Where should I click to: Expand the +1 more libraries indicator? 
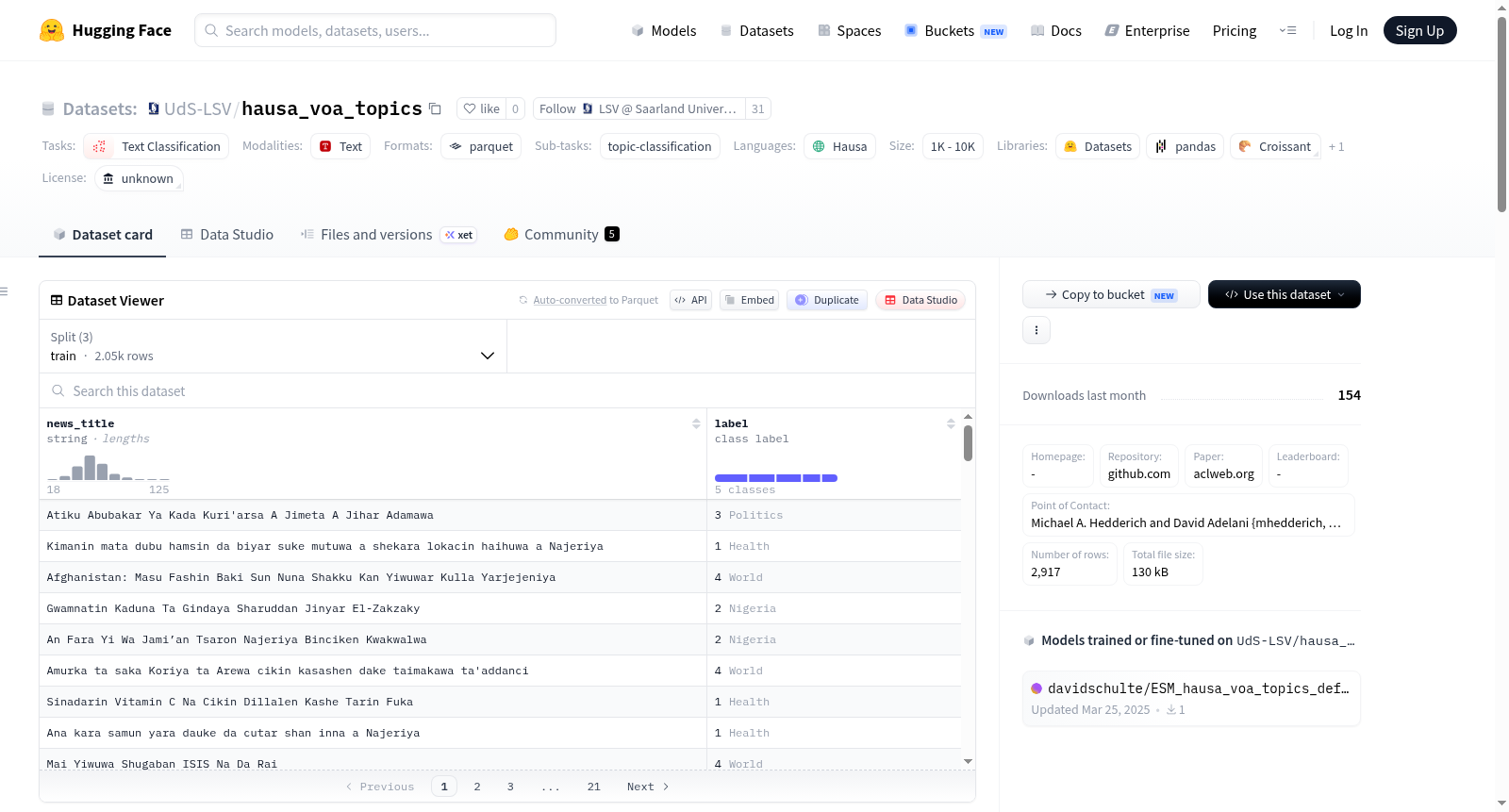[1336, 146]
